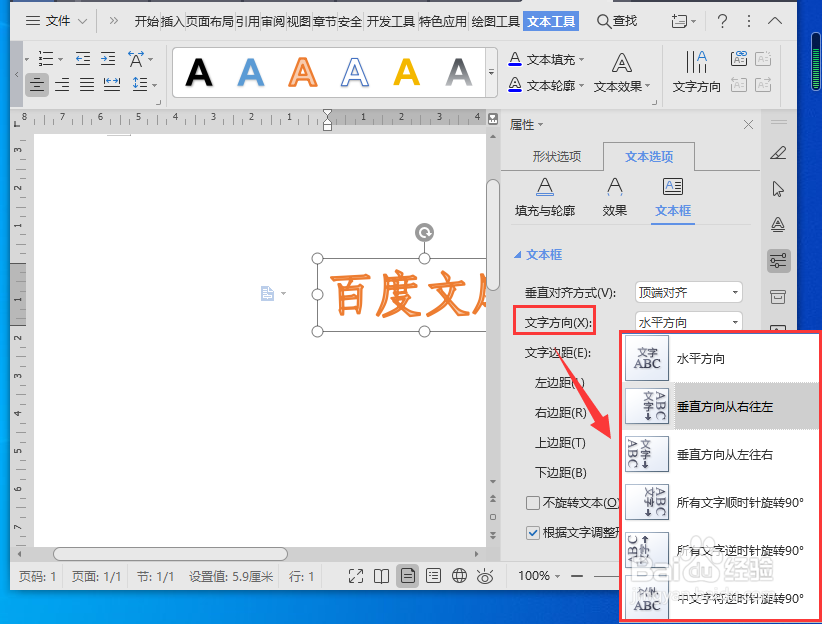Click the center align icon

[37, 84]
